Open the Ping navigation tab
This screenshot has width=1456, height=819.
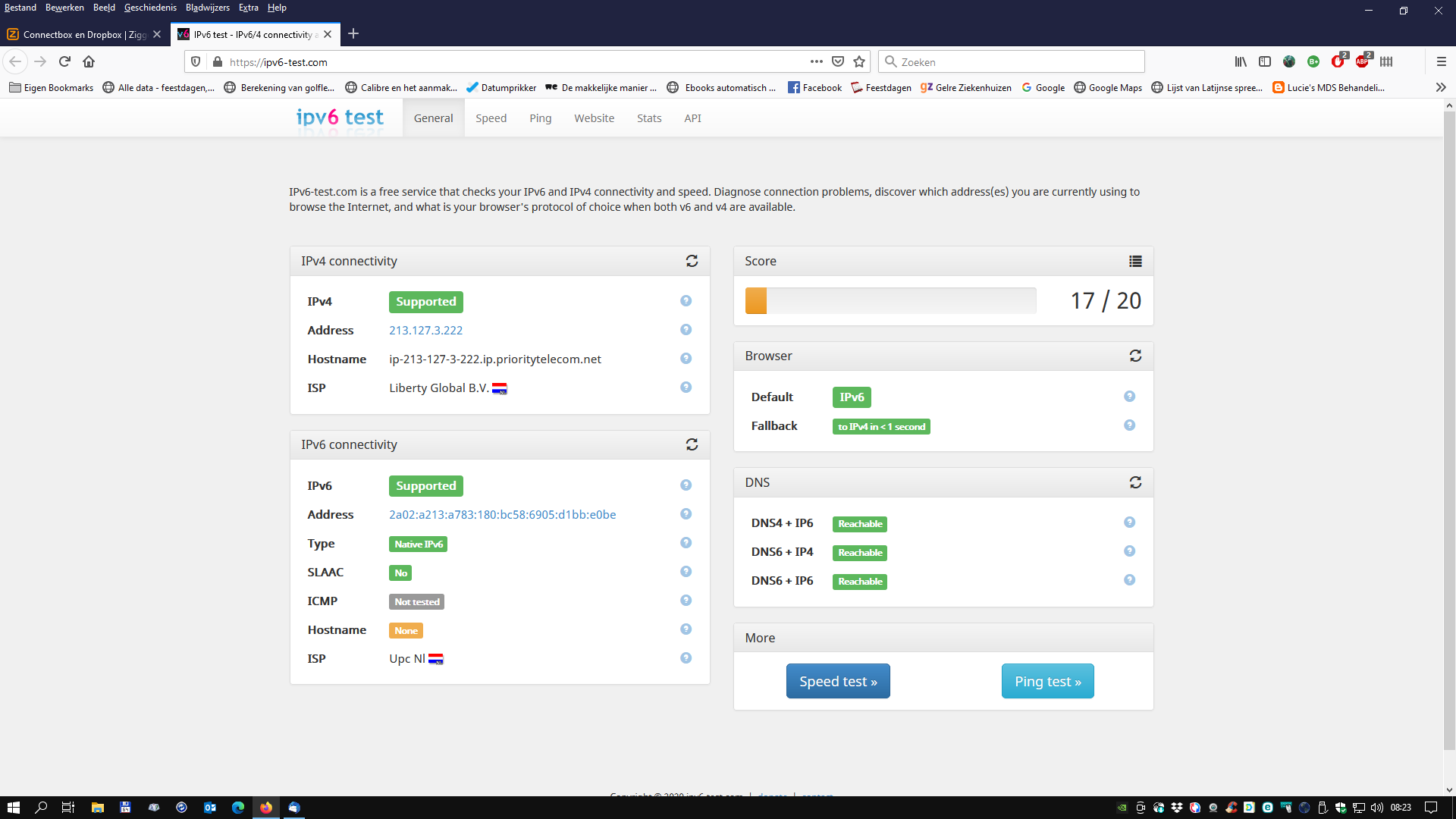click(x=540, y=118)
